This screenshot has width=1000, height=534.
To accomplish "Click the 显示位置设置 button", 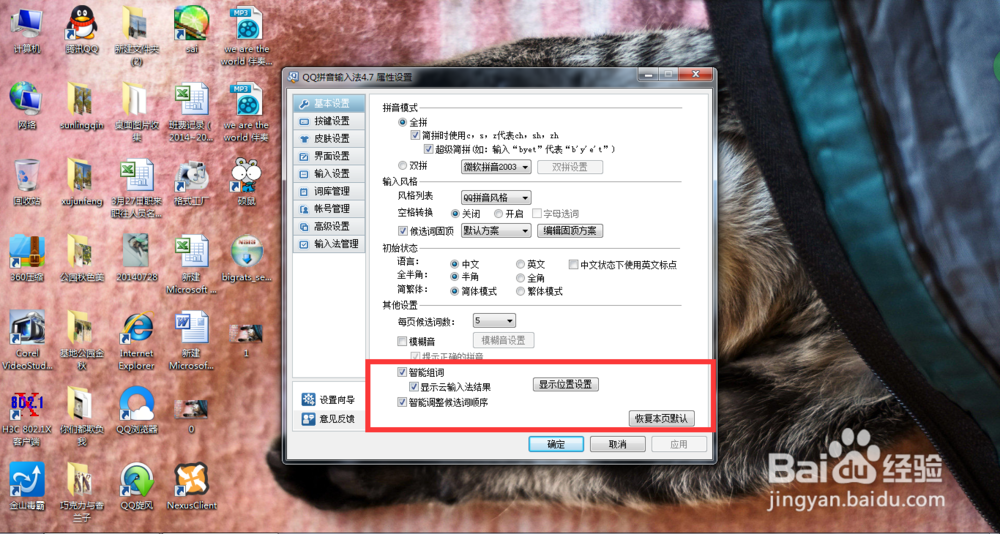I will 566,385.
